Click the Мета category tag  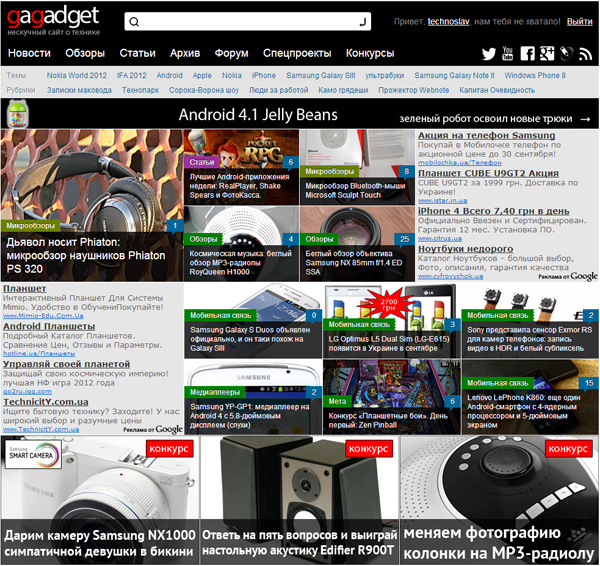coord(337,401)
